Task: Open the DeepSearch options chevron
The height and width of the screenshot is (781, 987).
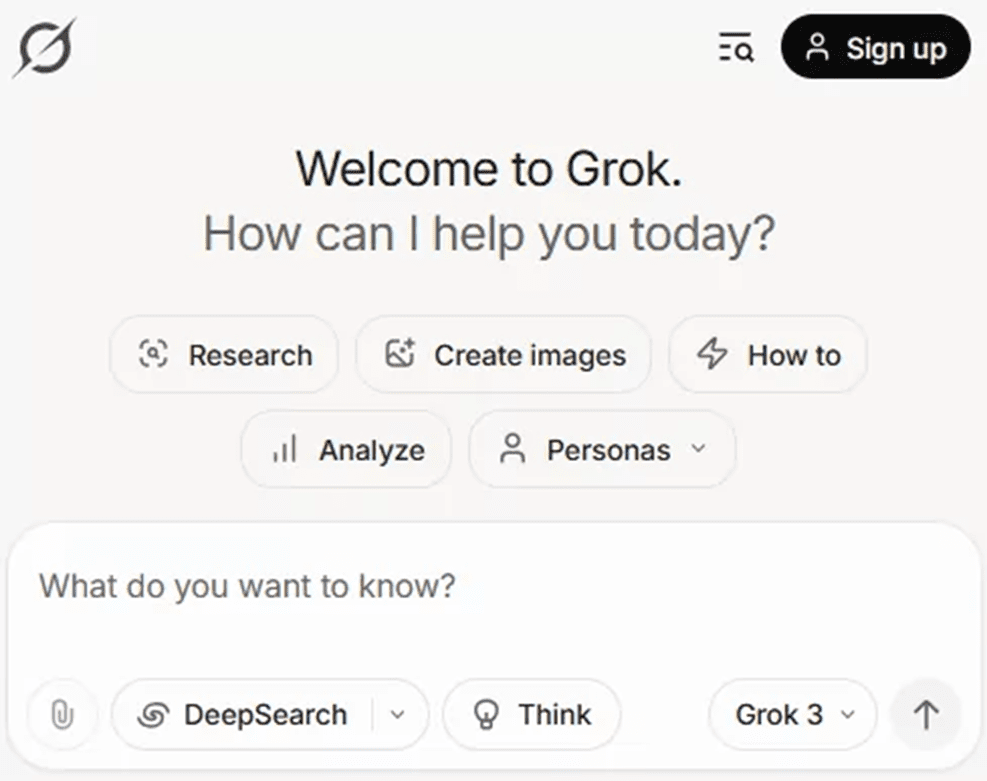Action: click(398, 714)
